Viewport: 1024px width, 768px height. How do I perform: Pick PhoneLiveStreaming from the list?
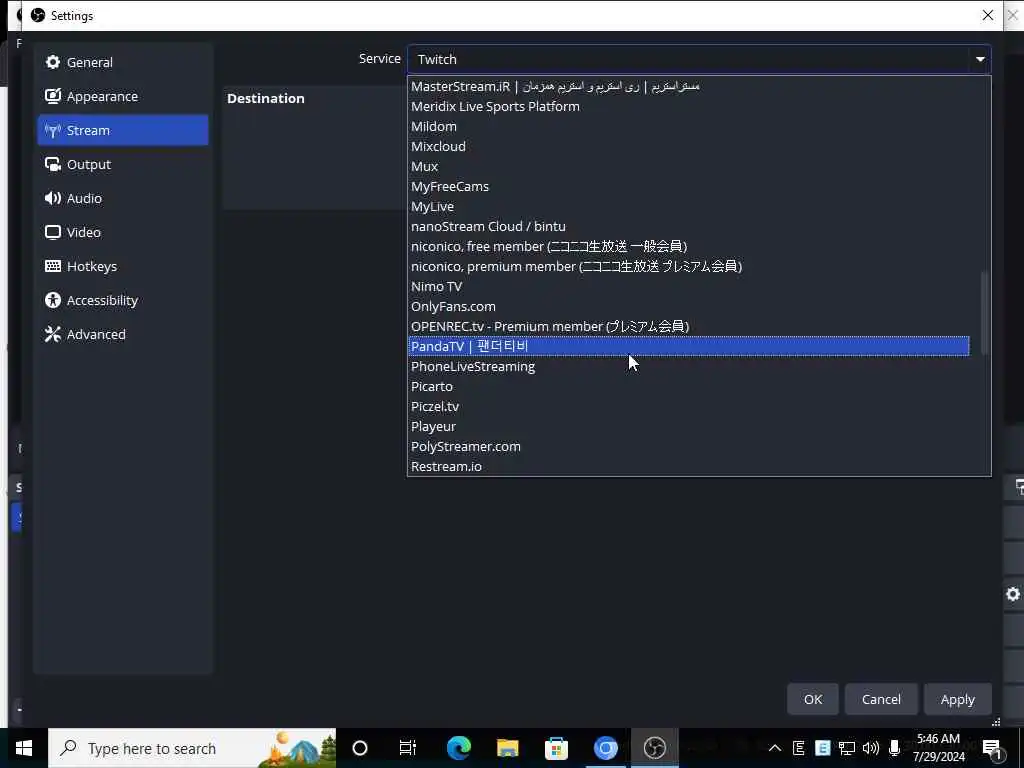click(689, 366)
